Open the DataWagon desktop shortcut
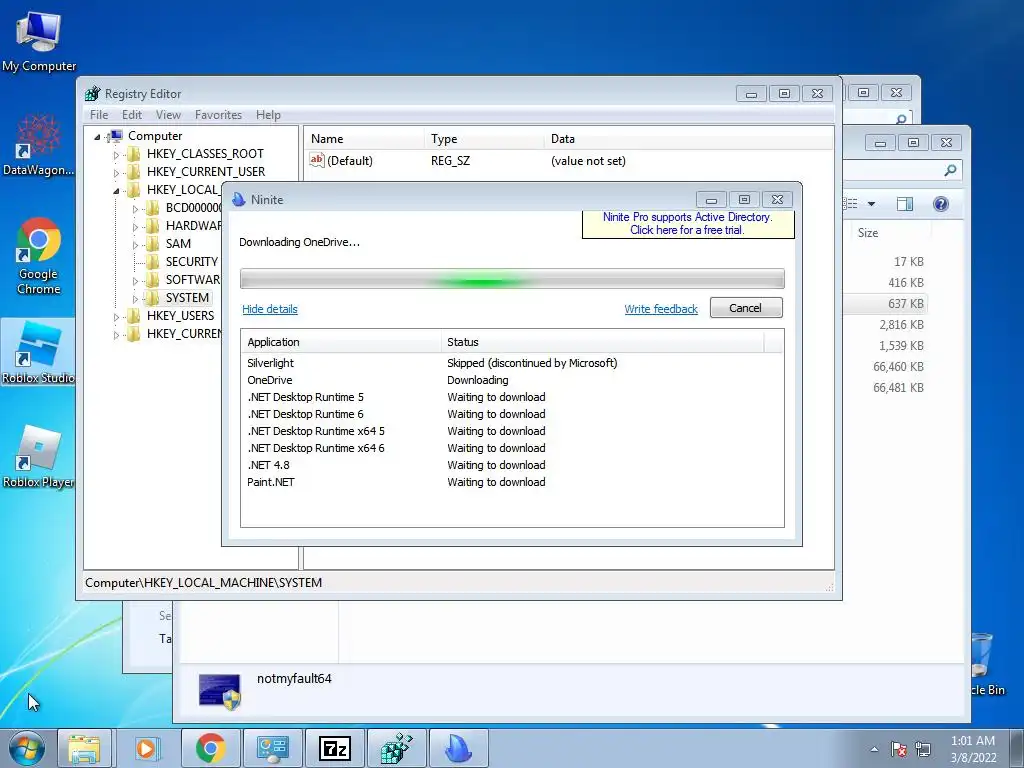The image size is (1024, 768). (x=38, y=145)
